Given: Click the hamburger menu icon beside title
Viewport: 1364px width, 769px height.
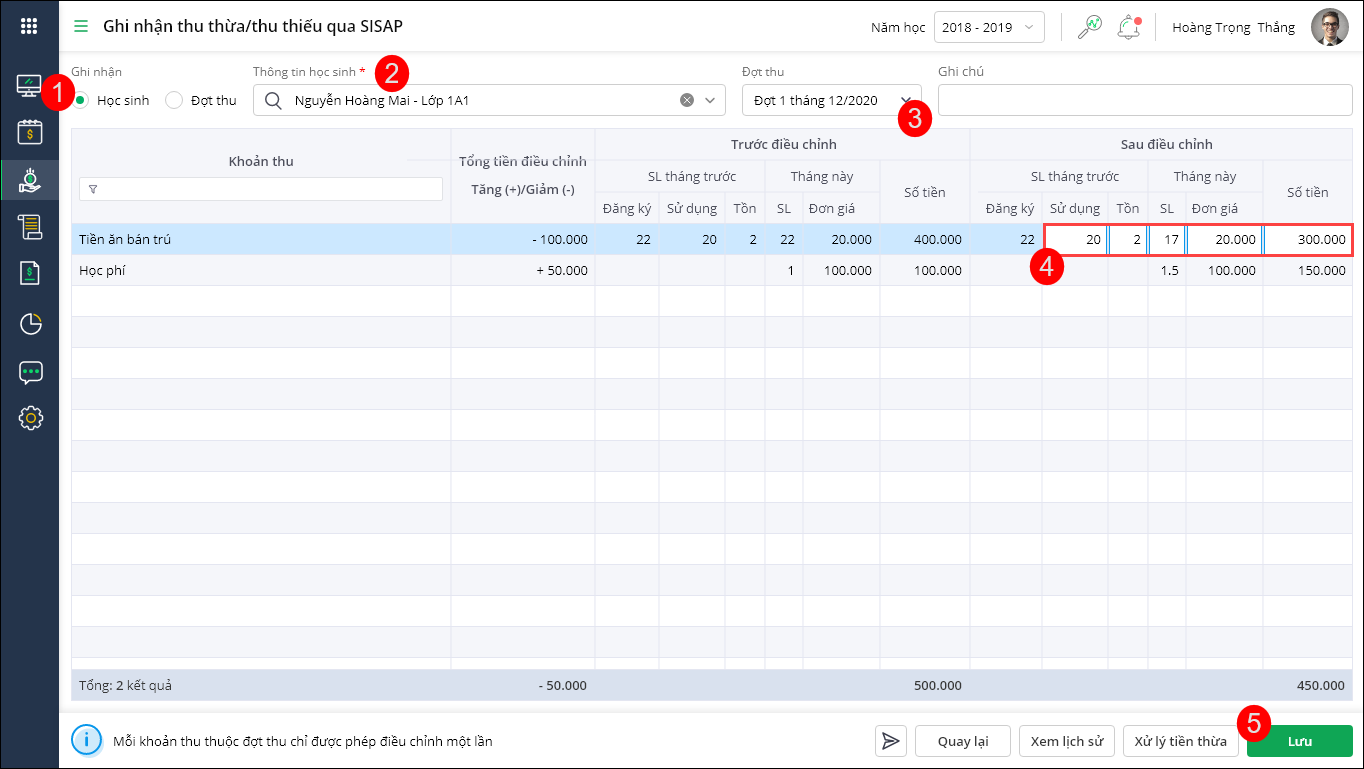Looking at the screenshot, I should [81, 26].
